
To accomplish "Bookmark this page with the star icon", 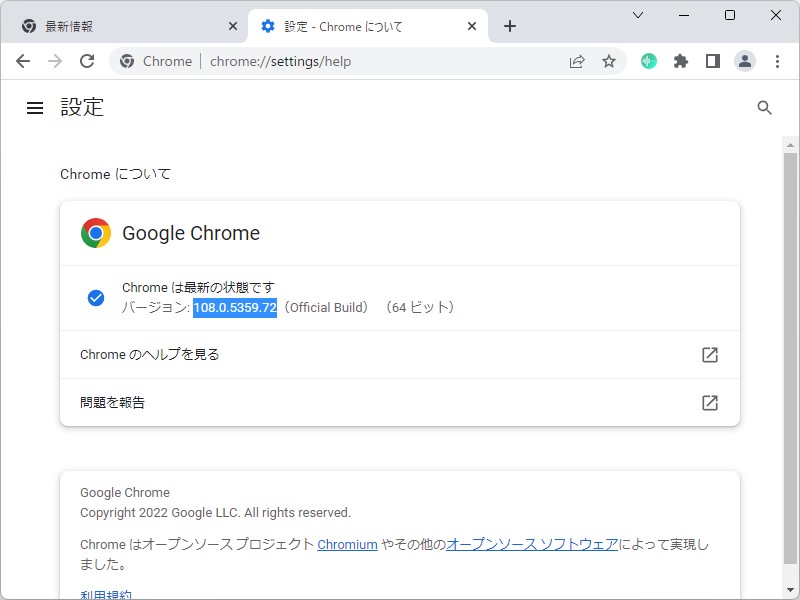I will pos(610,61).
